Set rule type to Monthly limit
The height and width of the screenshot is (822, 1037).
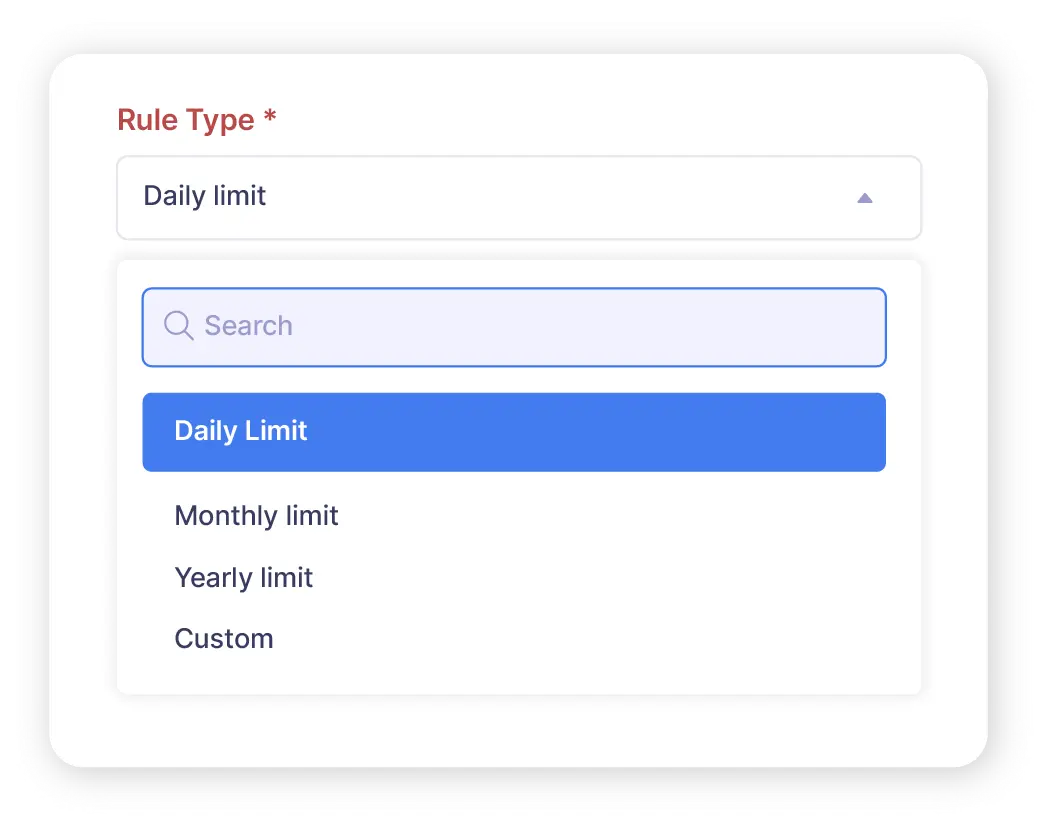pos(257,516)
